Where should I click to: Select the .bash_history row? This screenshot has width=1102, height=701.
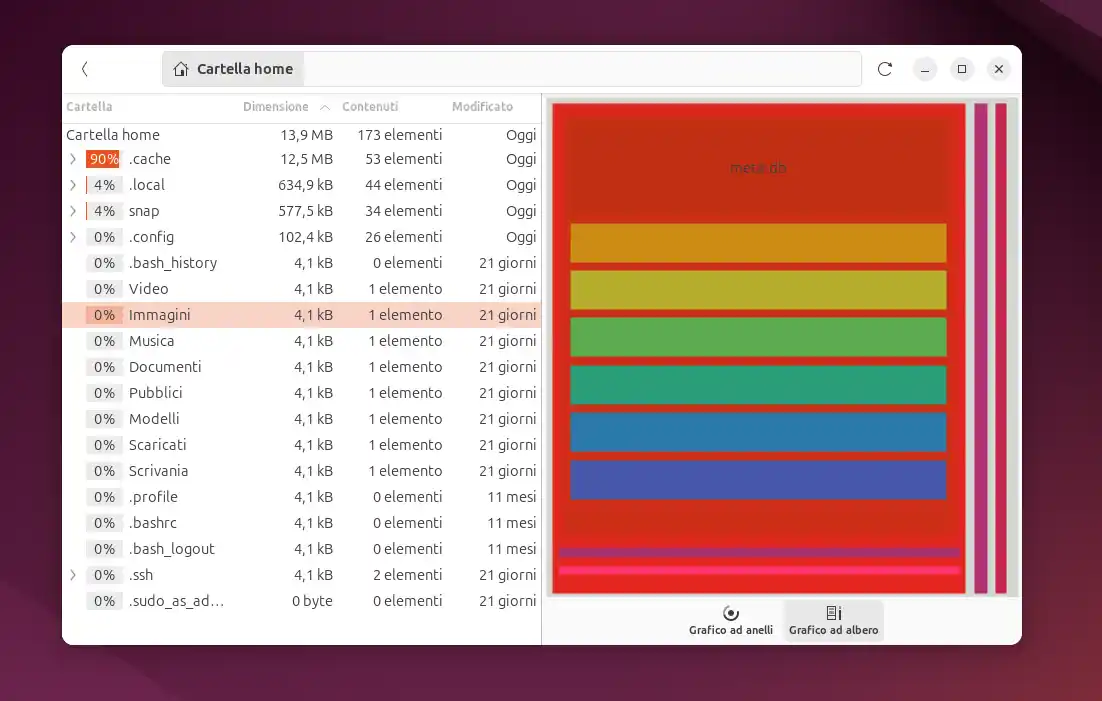pyautogui.click(x=302, y=263)
